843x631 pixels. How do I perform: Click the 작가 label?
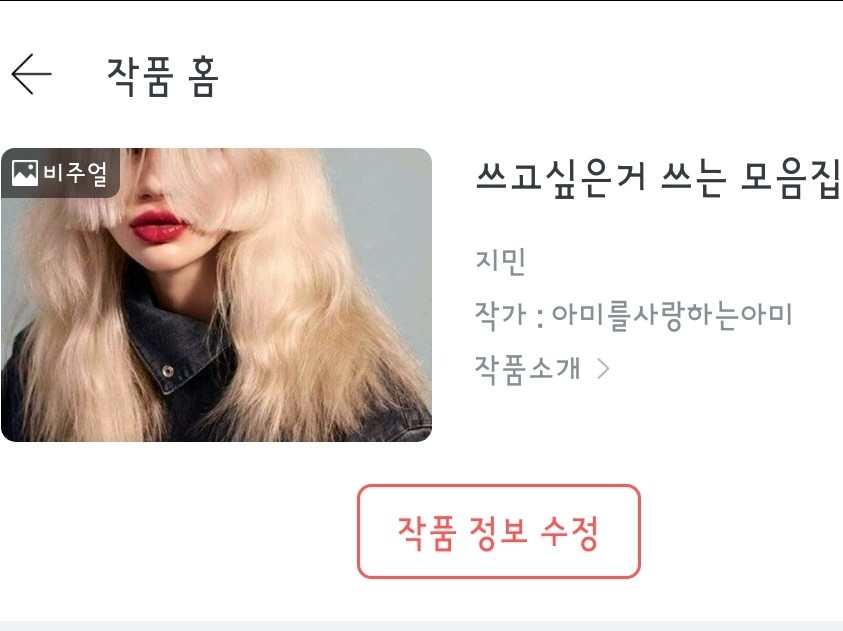(500, 315)
